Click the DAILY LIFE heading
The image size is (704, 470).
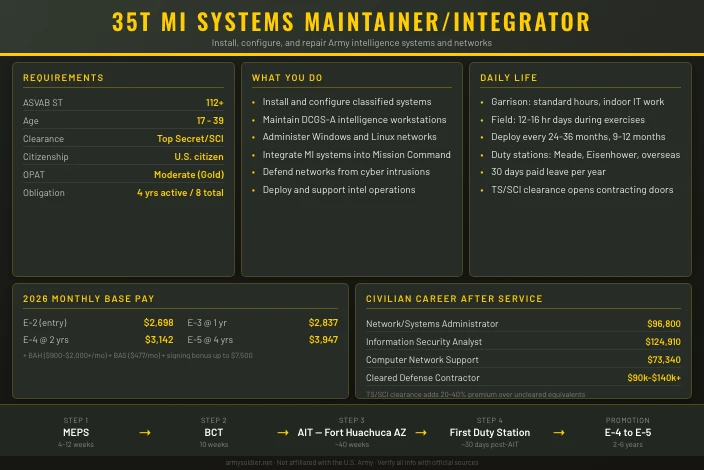[x=509, y=78]
